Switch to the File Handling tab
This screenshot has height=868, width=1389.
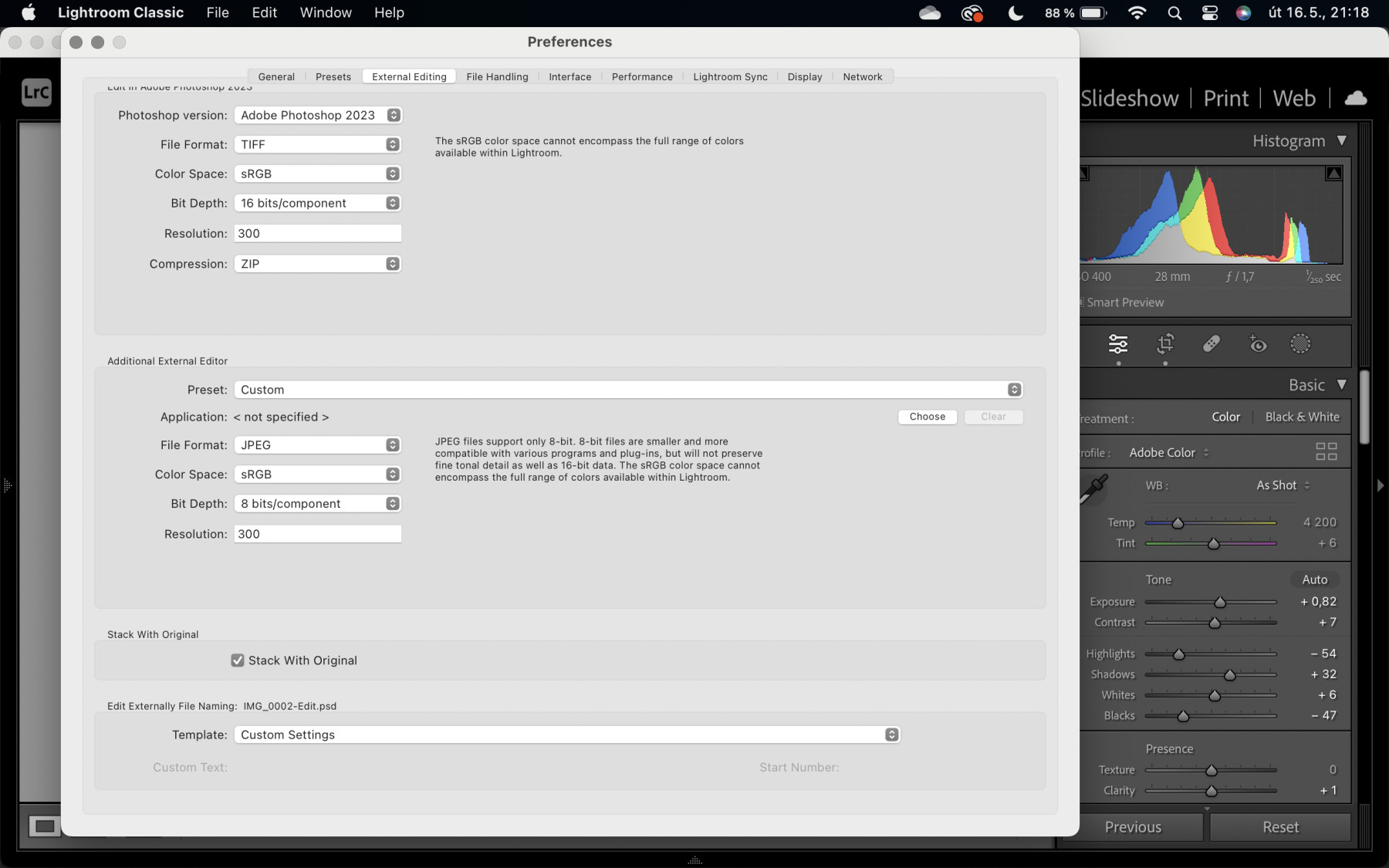click(497, 76)
